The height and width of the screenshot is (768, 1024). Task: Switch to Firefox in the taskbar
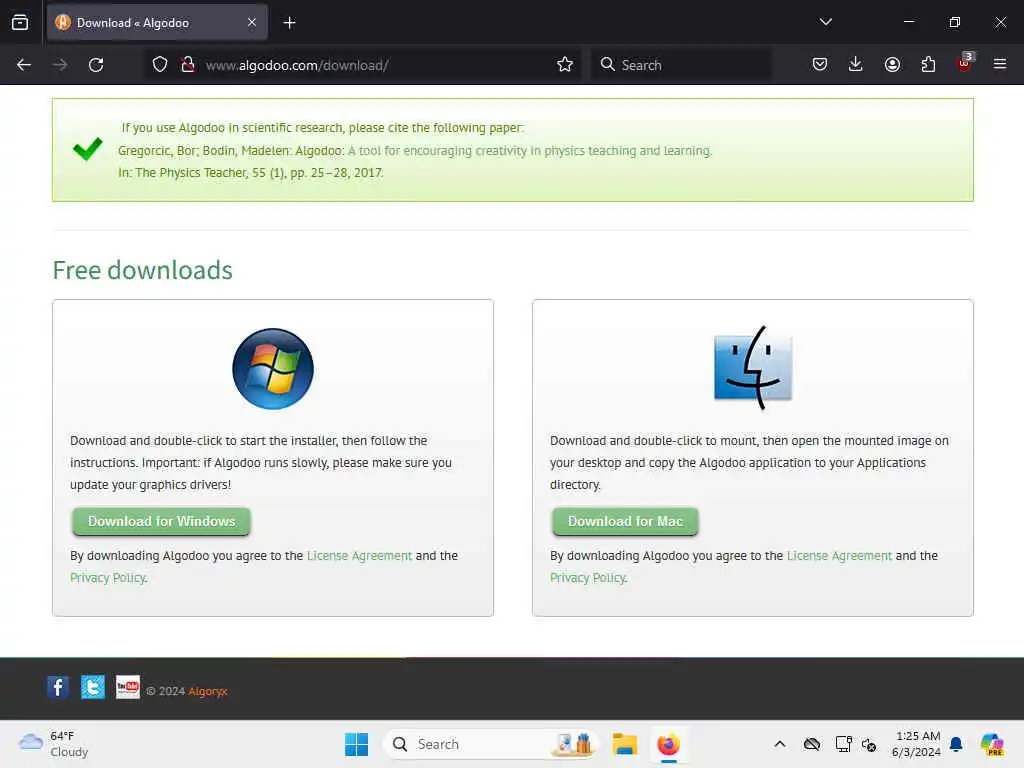[669, 744]
